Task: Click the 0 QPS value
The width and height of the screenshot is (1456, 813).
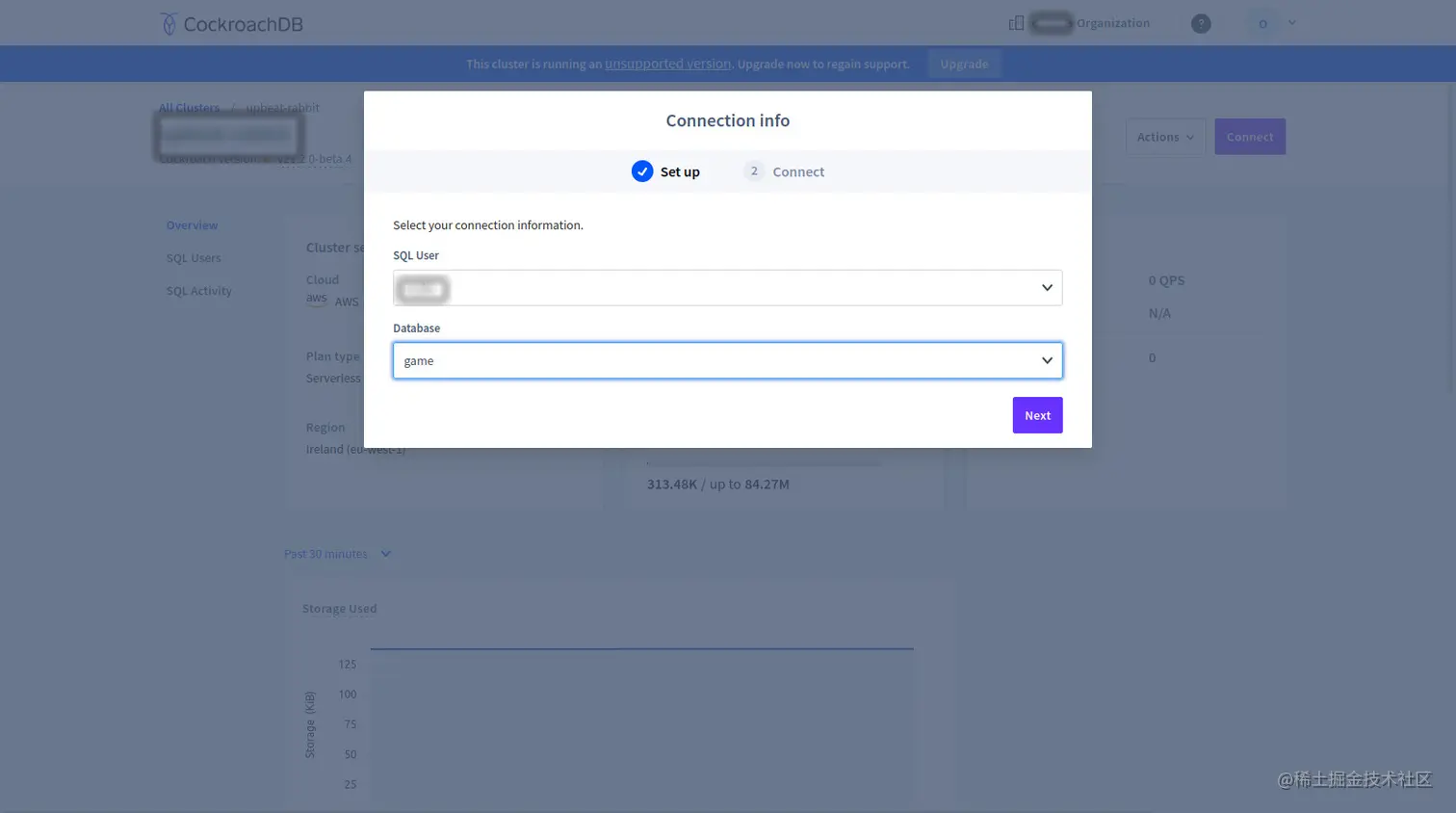Action: 1166,280
